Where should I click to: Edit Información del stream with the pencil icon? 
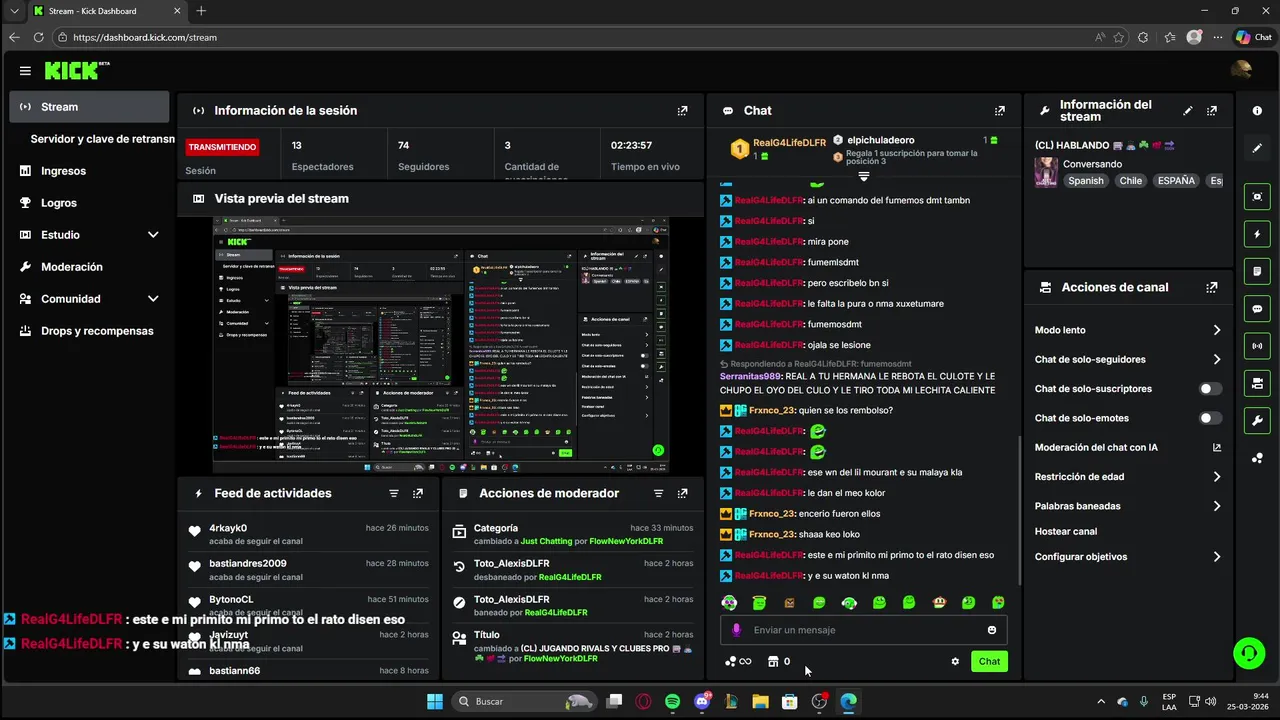click(x=1188, y=111)
